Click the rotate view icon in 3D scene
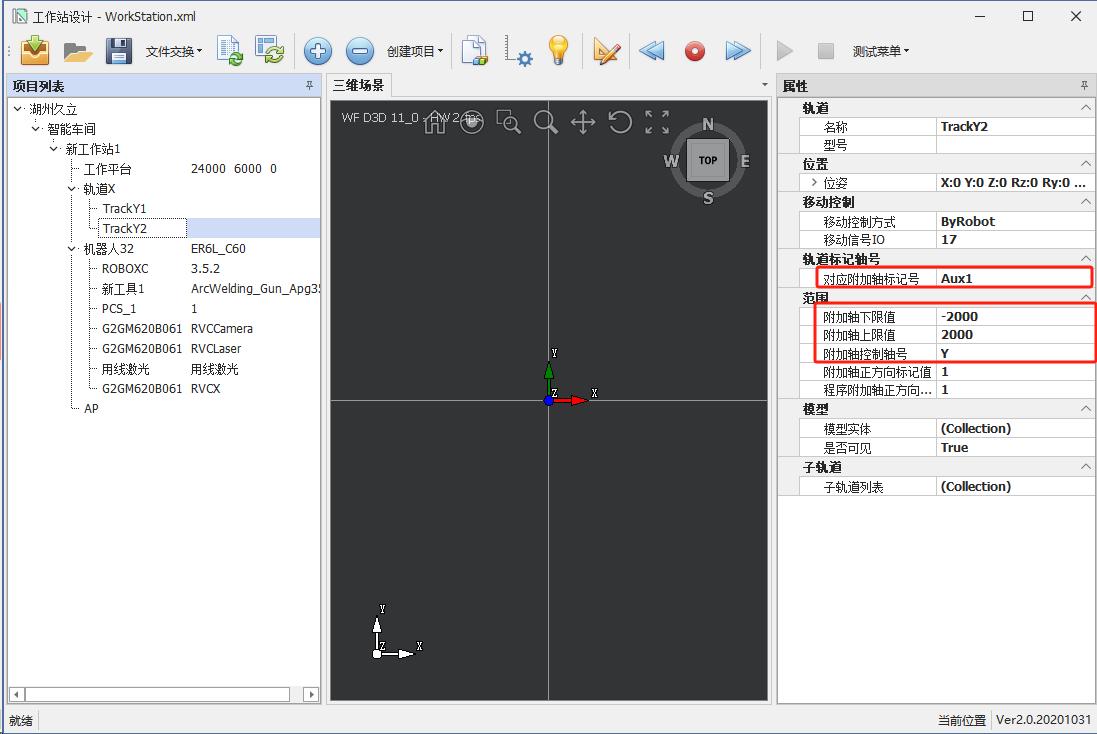This screenshot has height=734, width=1097. tap(620, 123)
